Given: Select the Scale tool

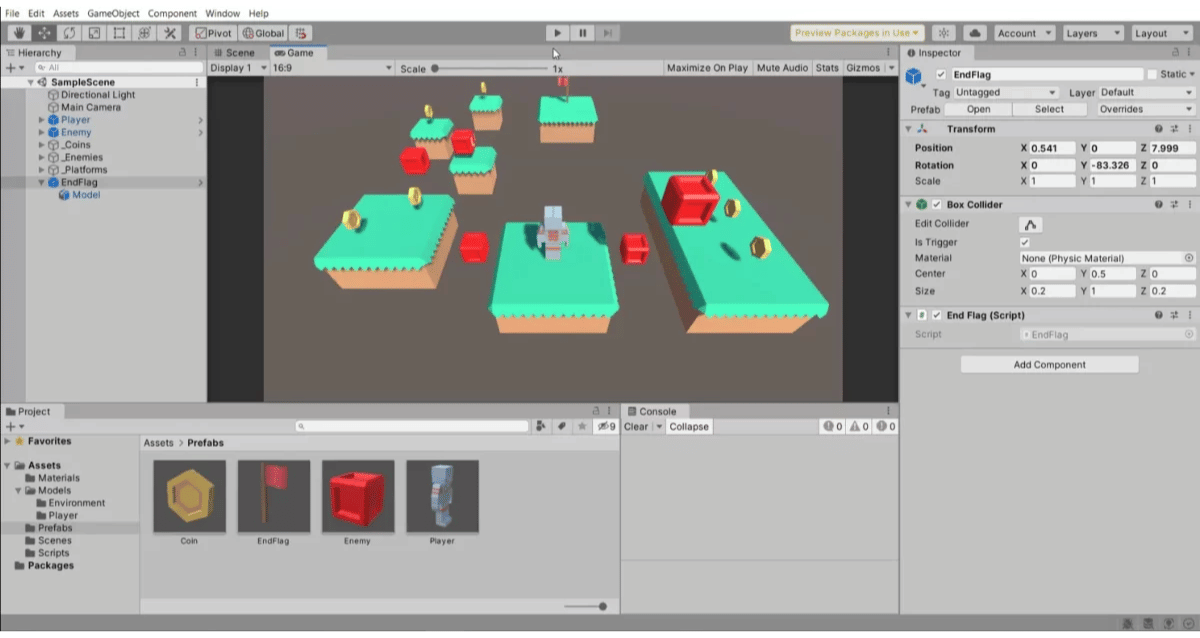Looking at the screenshot, I should pyautogui.click(x=93, y=33).
